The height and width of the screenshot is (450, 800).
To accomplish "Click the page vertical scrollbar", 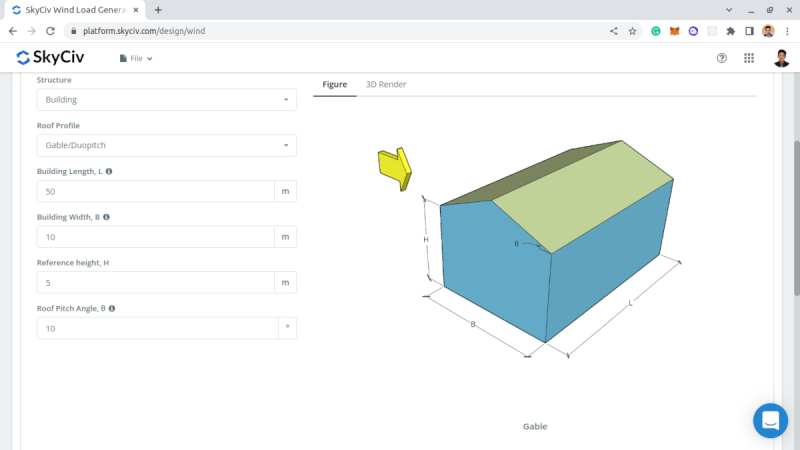I will tap(796, 218).
